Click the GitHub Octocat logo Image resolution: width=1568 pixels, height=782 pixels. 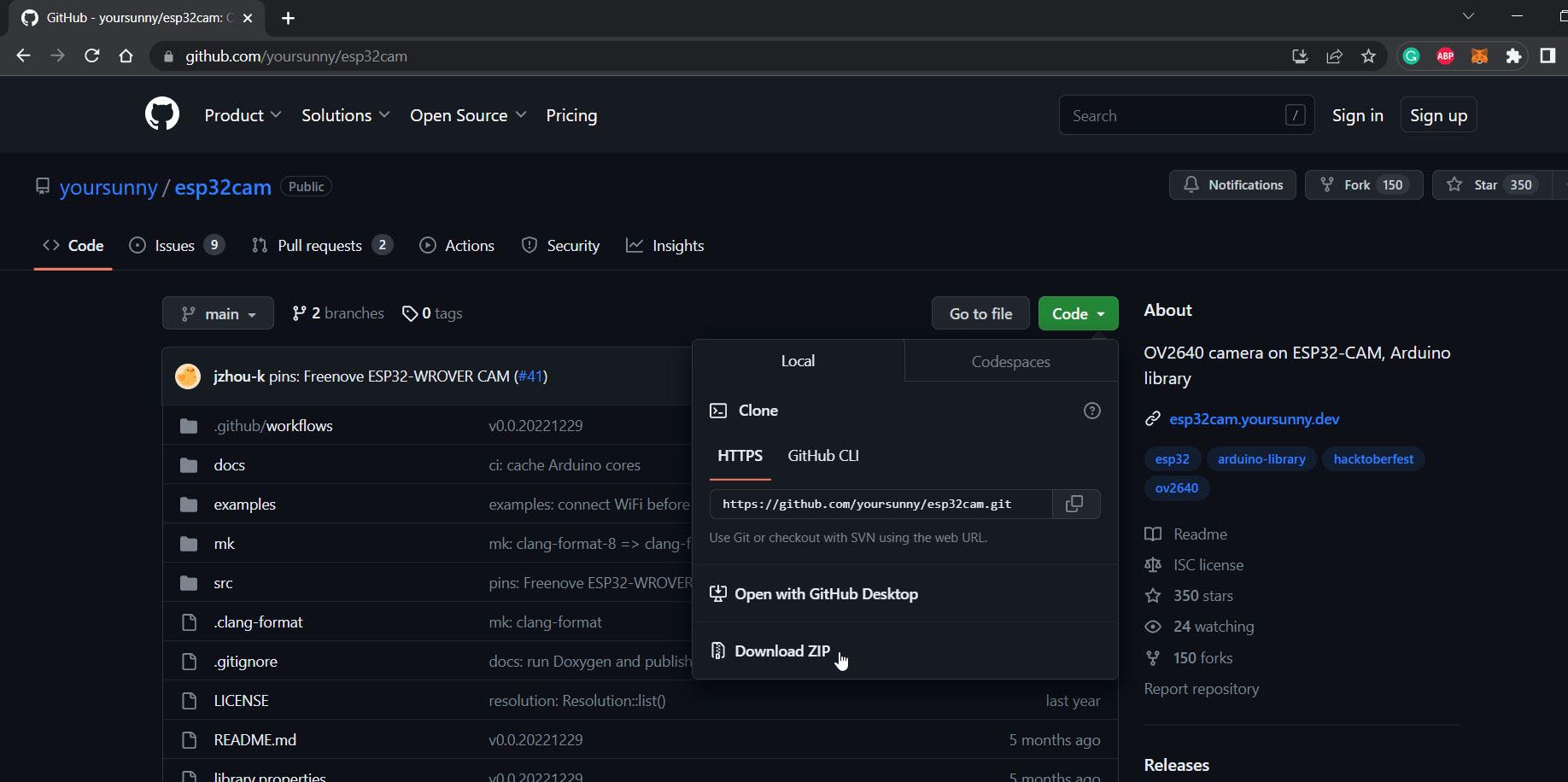pos(162,114)
